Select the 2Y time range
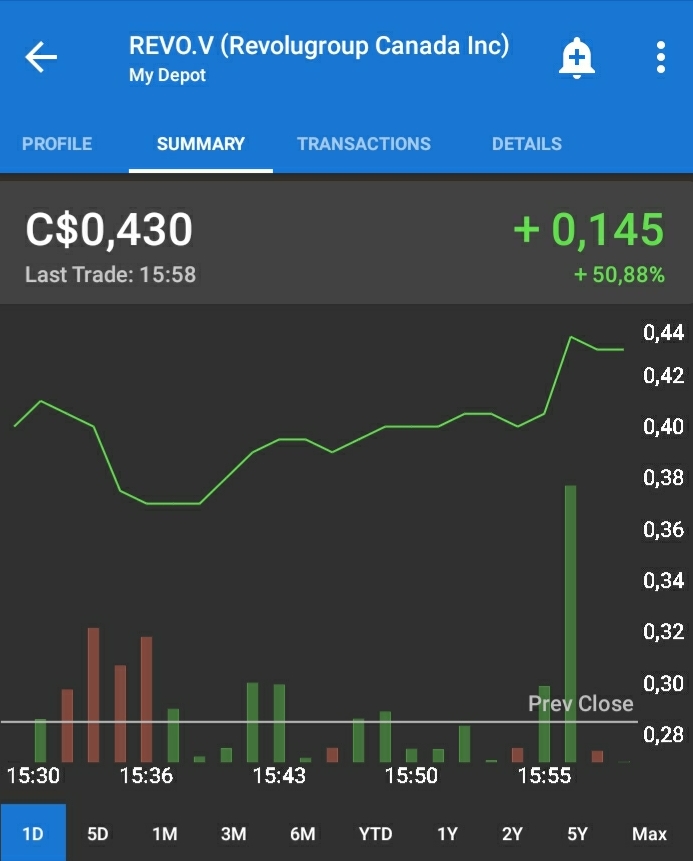This screenshot has width=693, height=861. tap(512, 833)
